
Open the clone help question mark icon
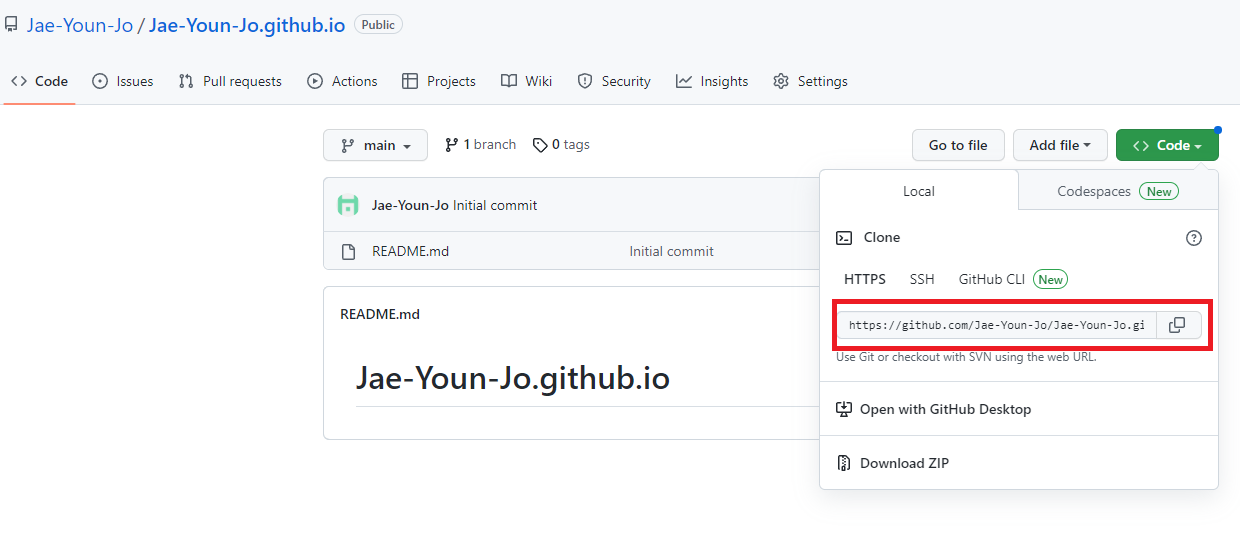pos(1193,238)
